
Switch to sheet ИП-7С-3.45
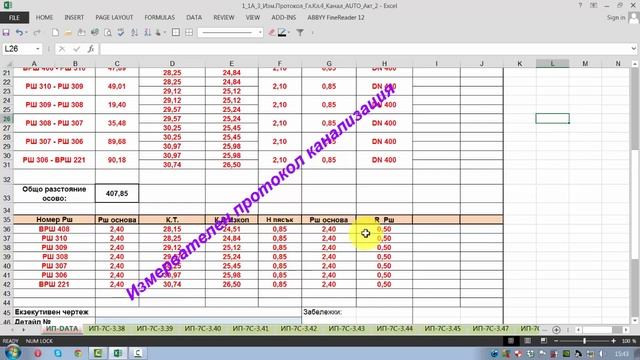(442, 329)
